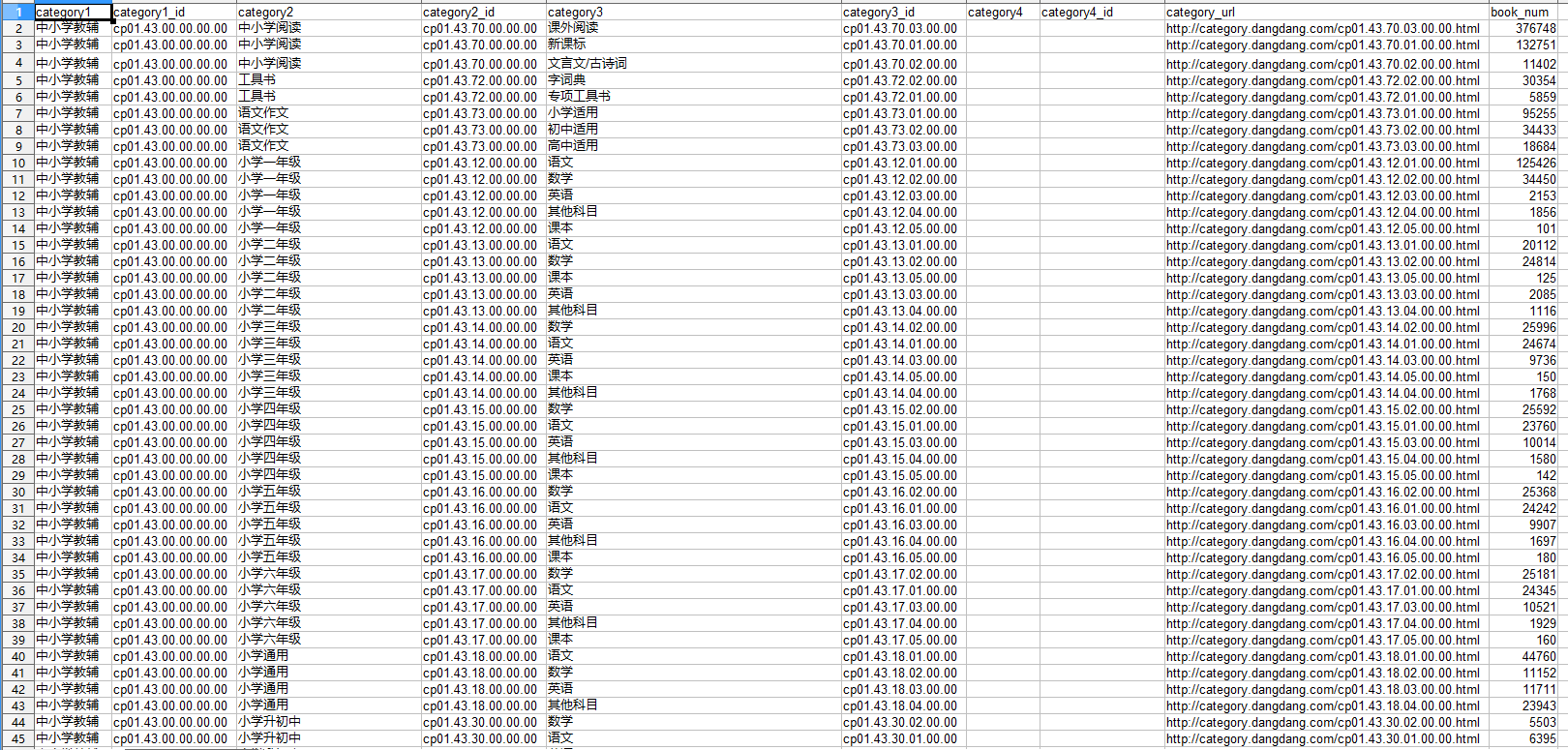Click the cell containing 高中适用
Screen dimensions: 1568x750
(x=694, y=146)
